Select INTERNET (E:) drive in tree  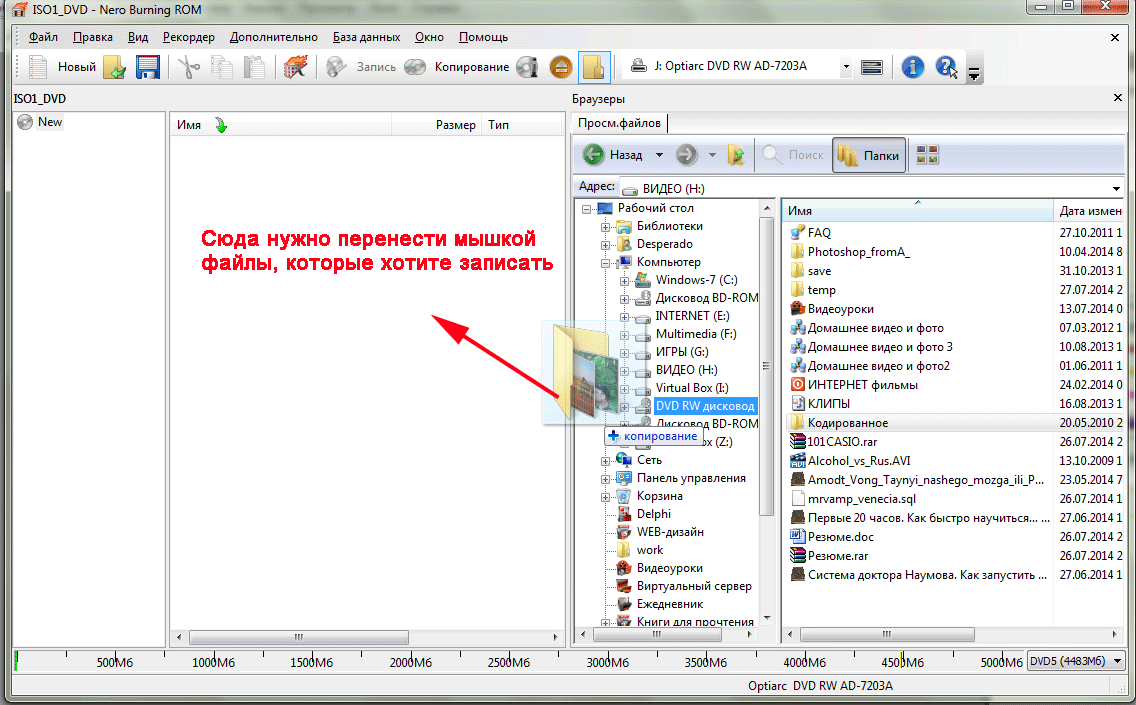tap(692, 316)
